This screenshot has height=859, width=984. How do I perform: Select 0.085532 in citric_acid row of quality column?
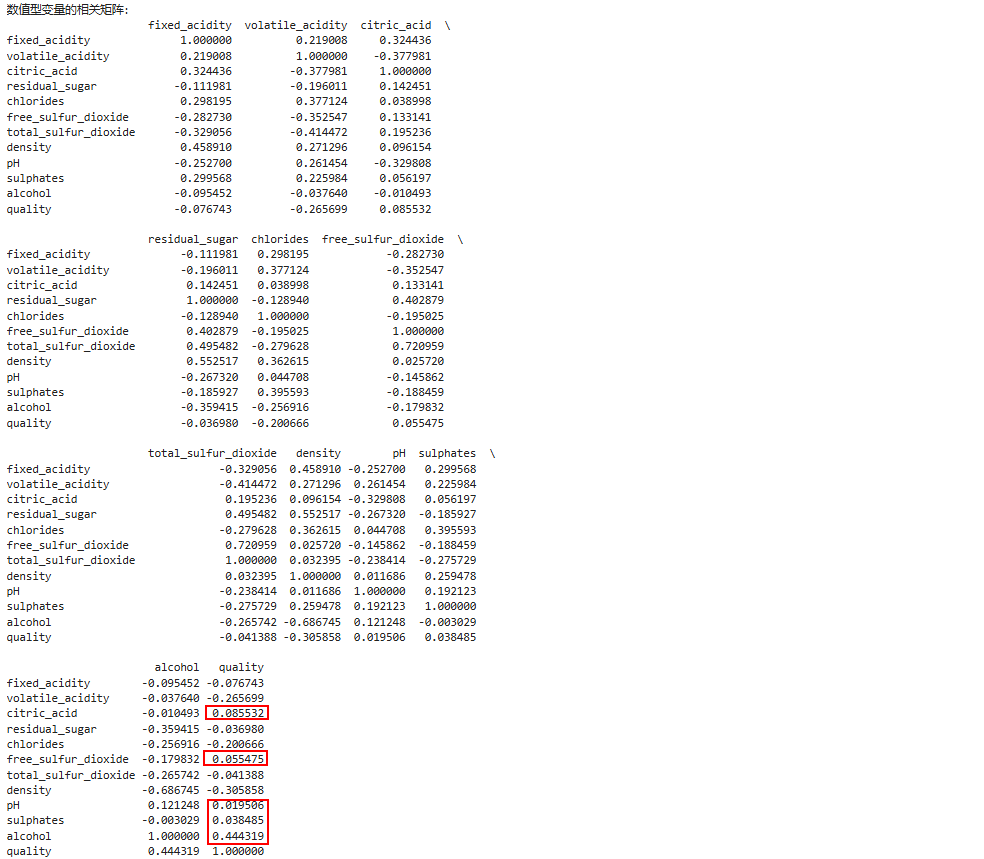point(238,713)
